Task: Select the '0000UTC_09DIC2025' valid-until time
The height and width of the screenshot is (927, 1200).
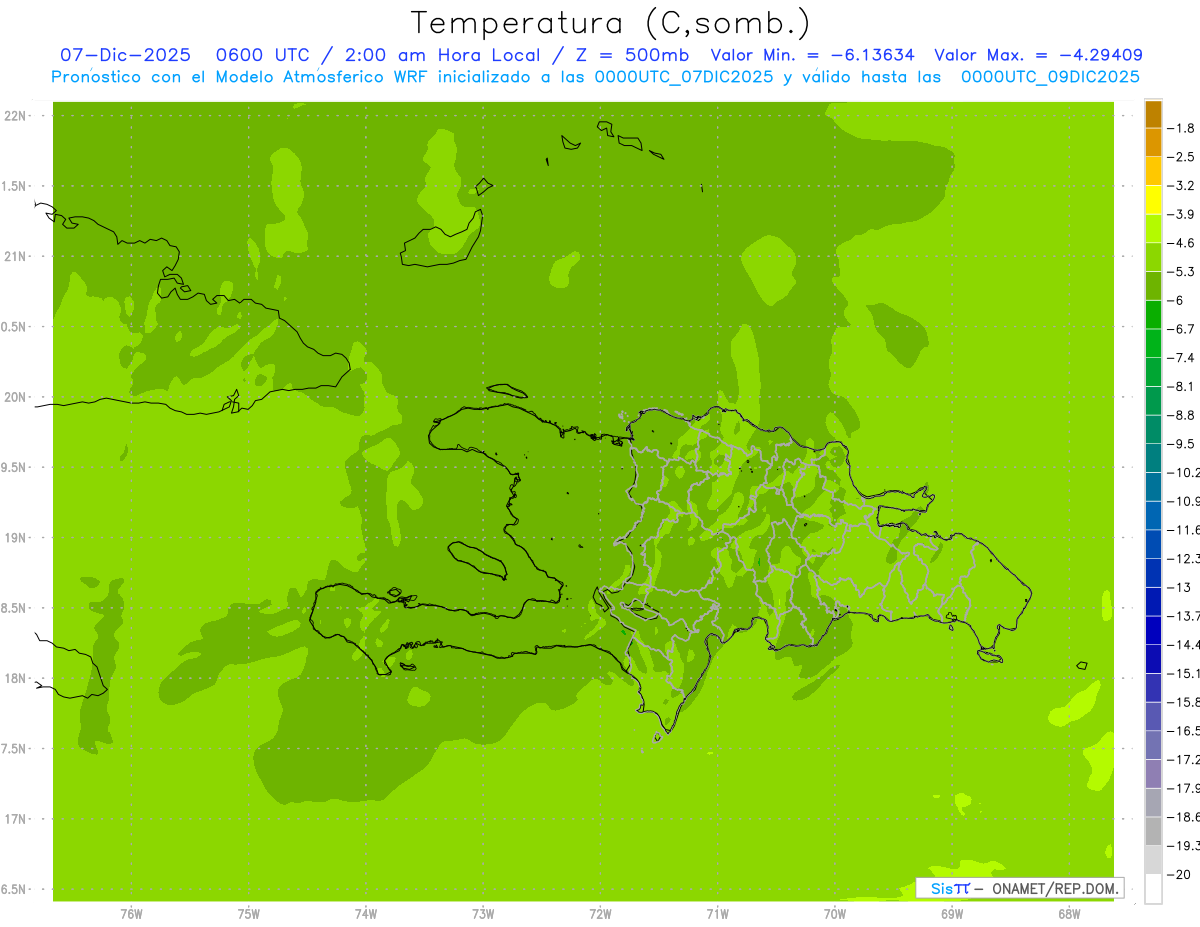Action: [1050, 77]
